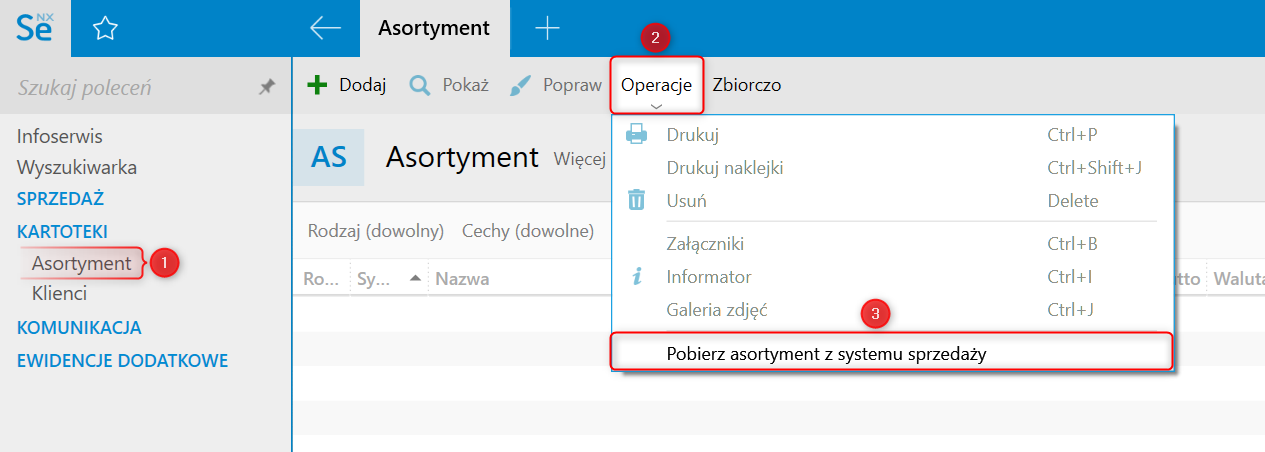Expand the SPRZEDAŻ sidebar section

(60, 199)
